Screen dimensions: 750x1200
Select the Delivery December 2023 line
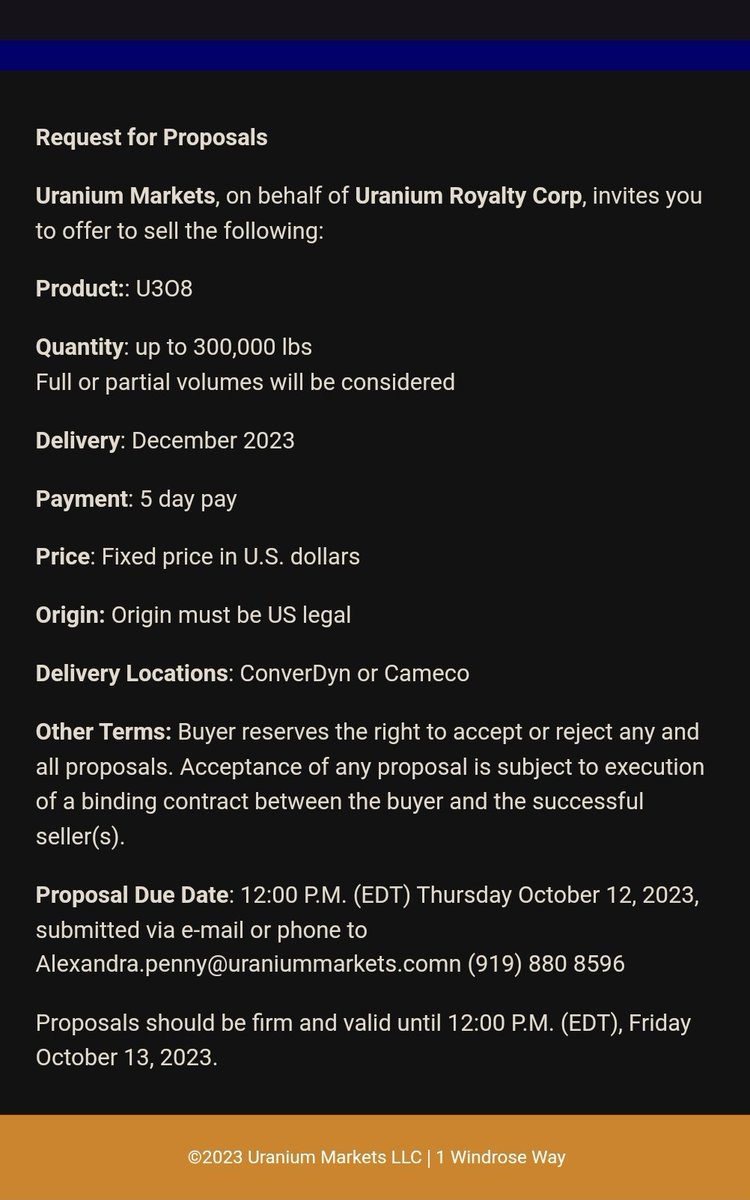tap(165, 440)
